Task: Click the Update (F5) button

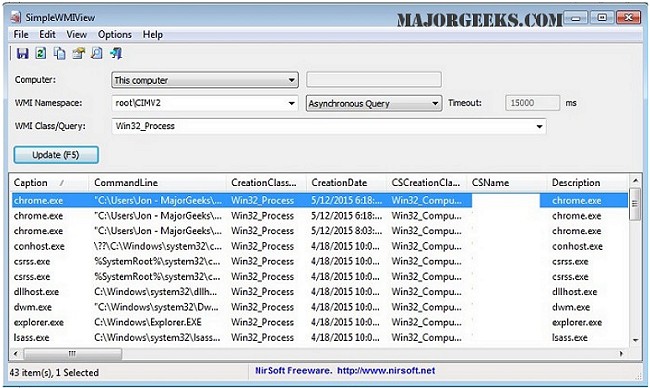Action: coord(56,155)
